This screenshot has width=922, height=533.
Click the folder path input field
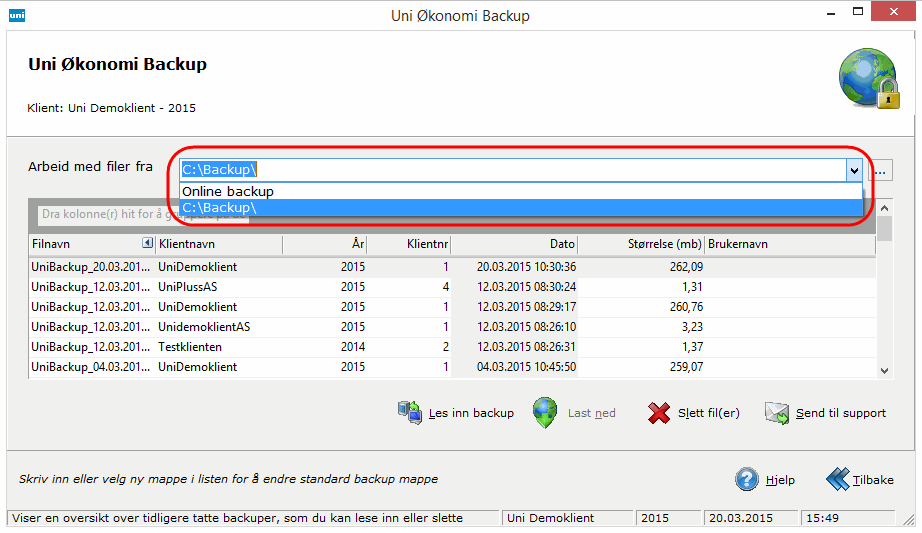point(510,170)
